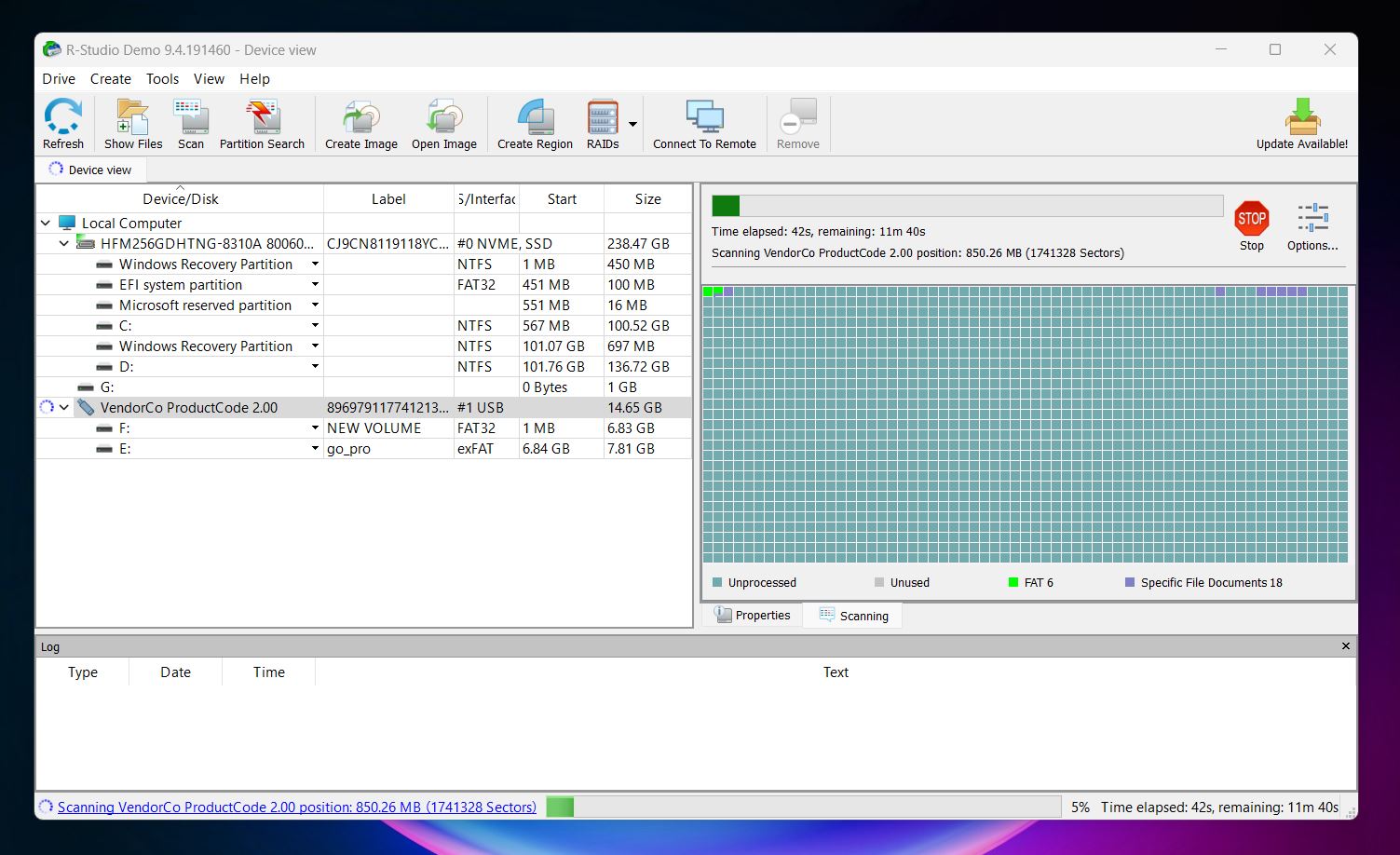Collapse the VendorCo ProductCode node
Viewport: 1400px width, 855px height.
(64, 407)
